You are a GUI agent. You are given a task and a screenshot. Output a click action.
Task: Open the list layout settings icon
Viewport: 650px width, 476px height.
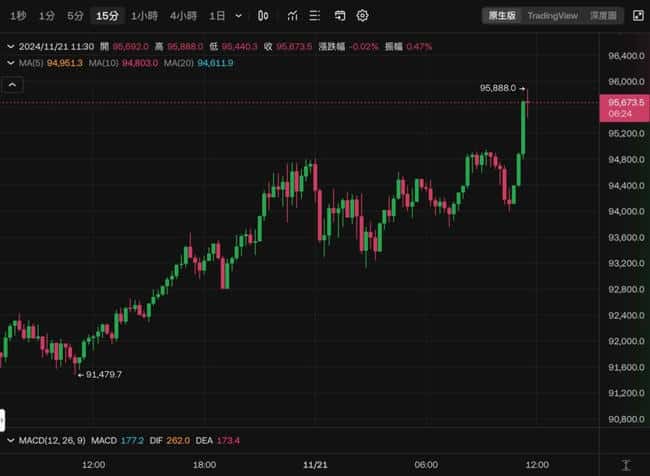click(x=315, y=16)
